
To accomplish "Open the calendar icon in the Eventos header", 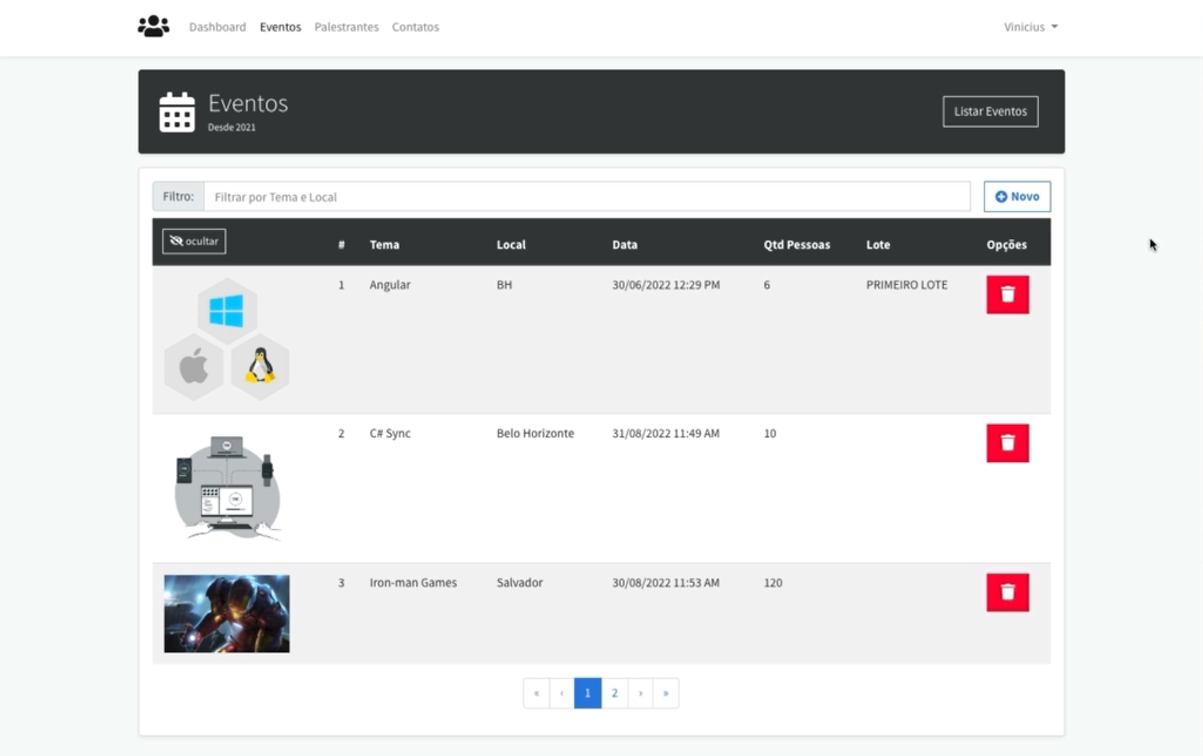I will pyautogui.click(x=175, y=111).
